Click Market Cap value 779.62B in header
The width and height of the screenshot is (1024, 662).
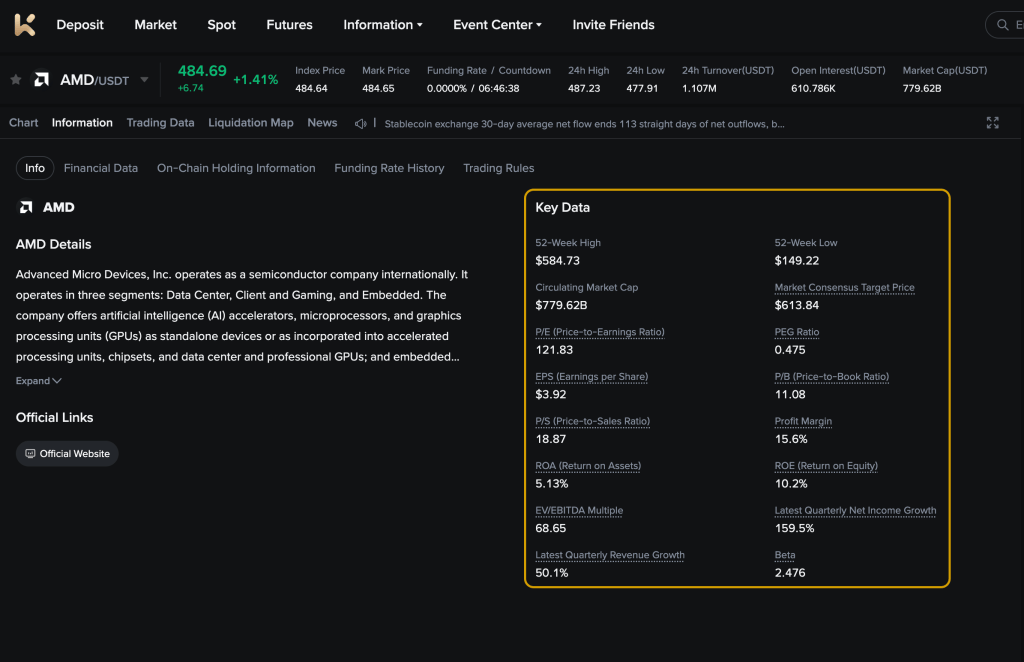tap(921, 88)
